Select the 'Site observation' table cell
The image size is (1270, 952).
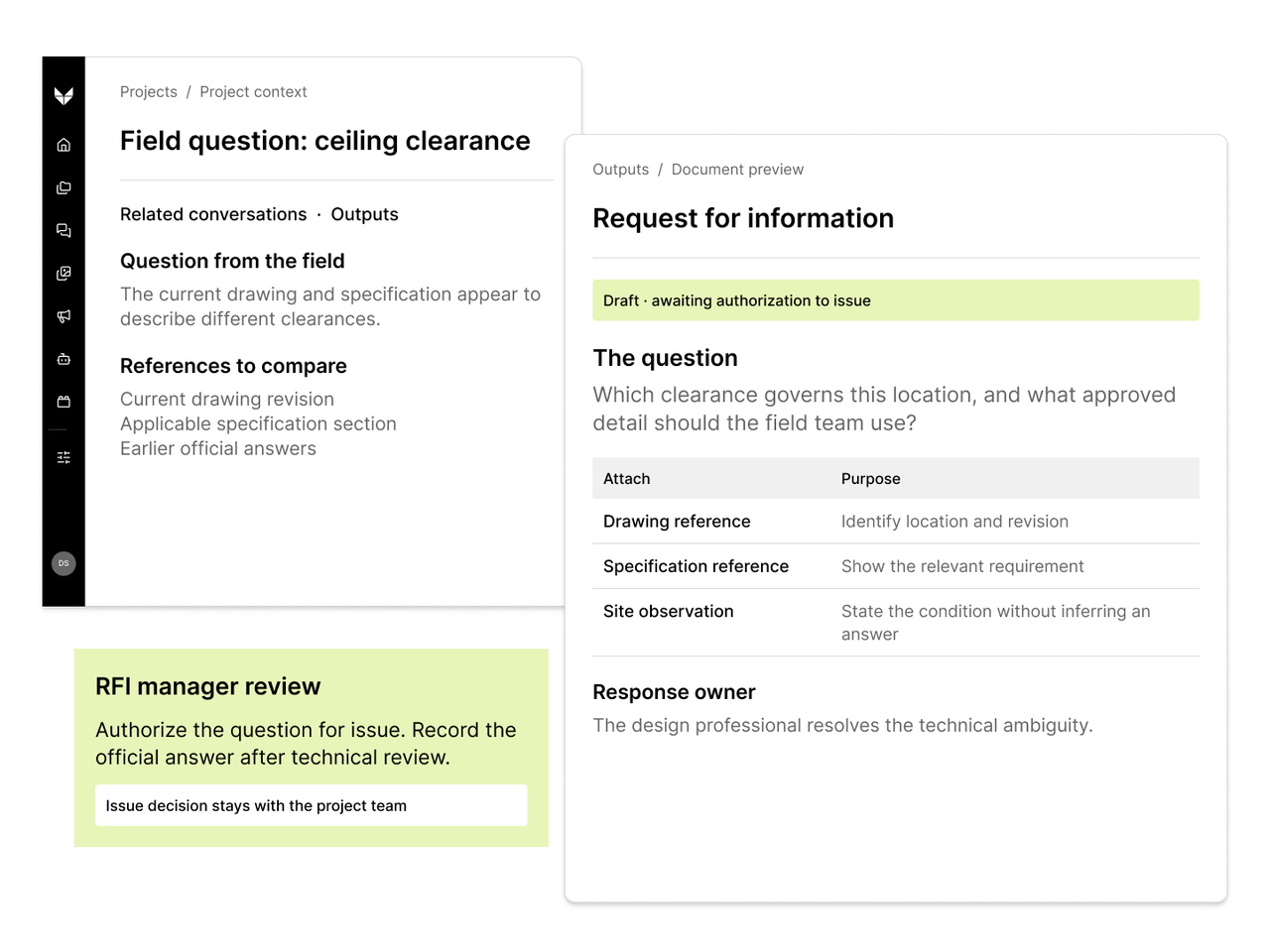669,612
